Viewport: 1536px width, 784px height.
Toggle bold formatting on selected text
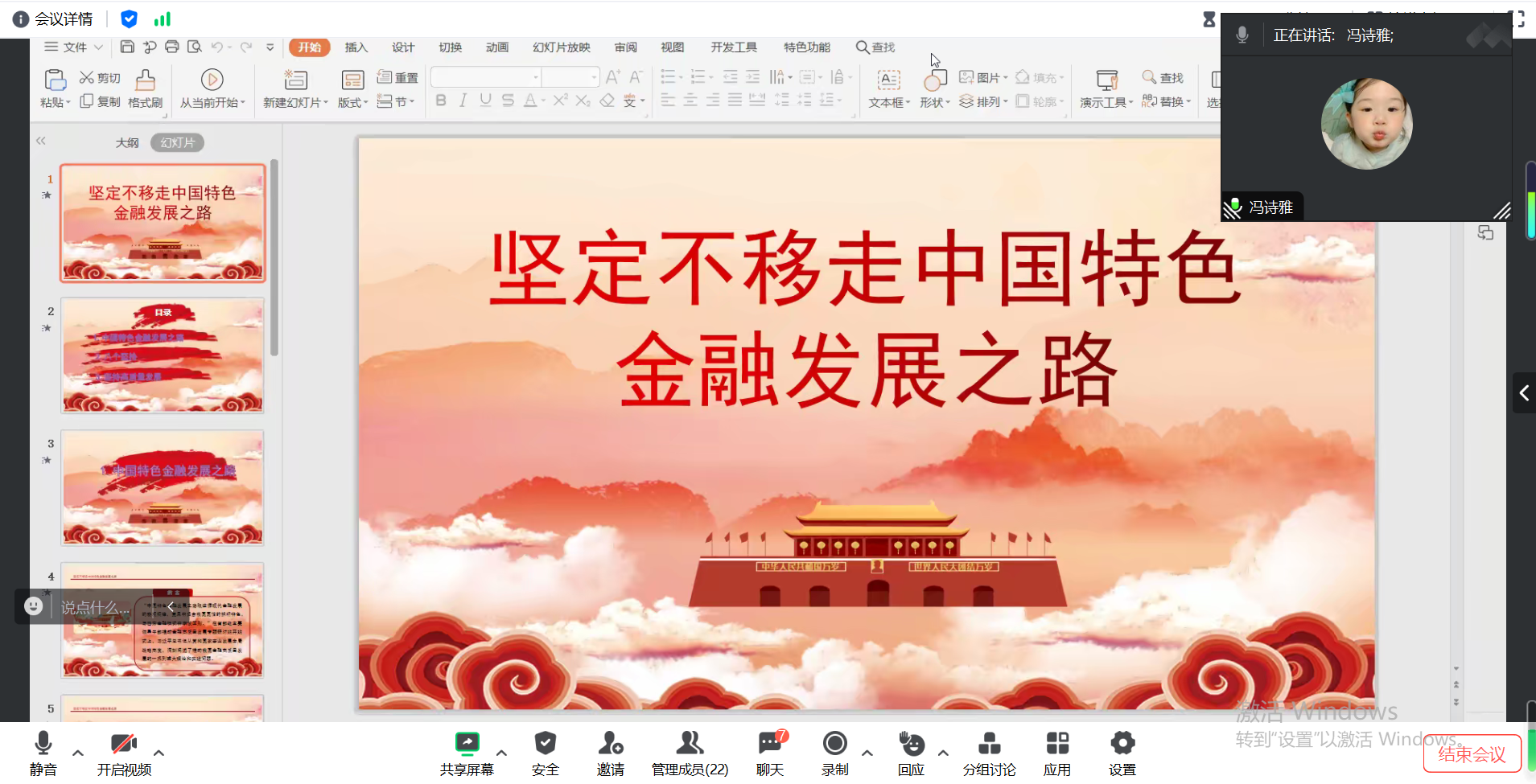[440, 100]
